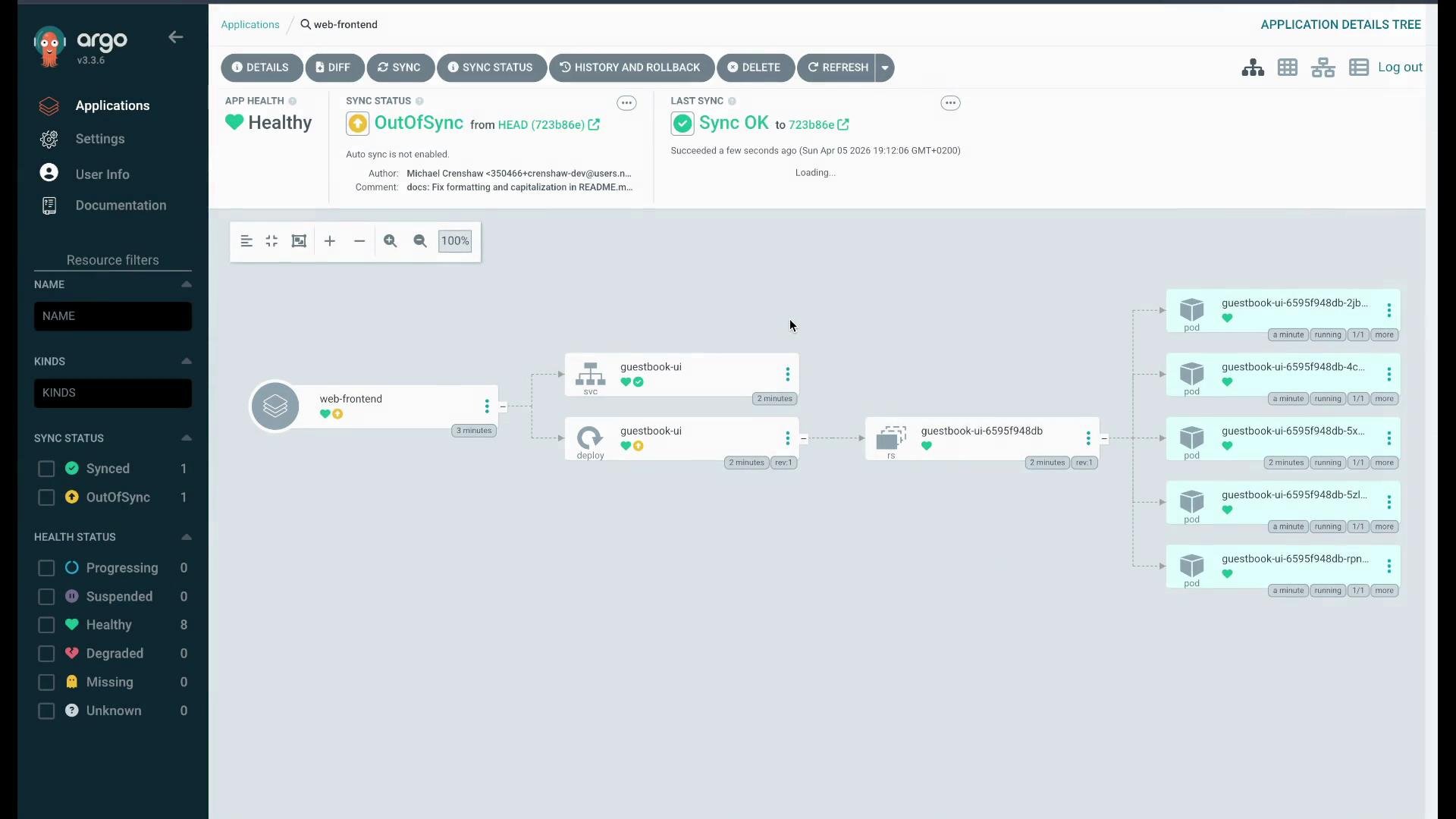This screenshot has width=1456, height=819.
Task: Click the SYNC STATUS button
Action: 491,67
